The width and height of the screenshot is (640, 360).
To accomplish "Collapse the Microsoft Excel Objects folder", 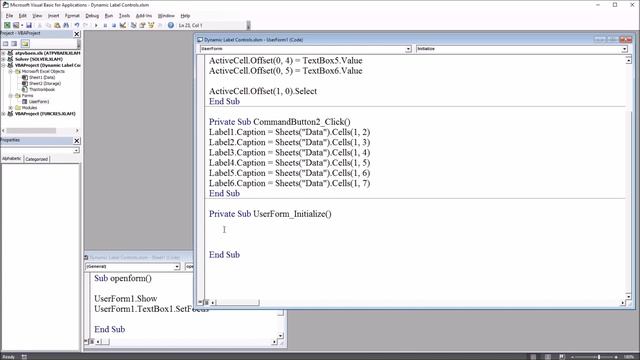I will (x=11, y=71).
